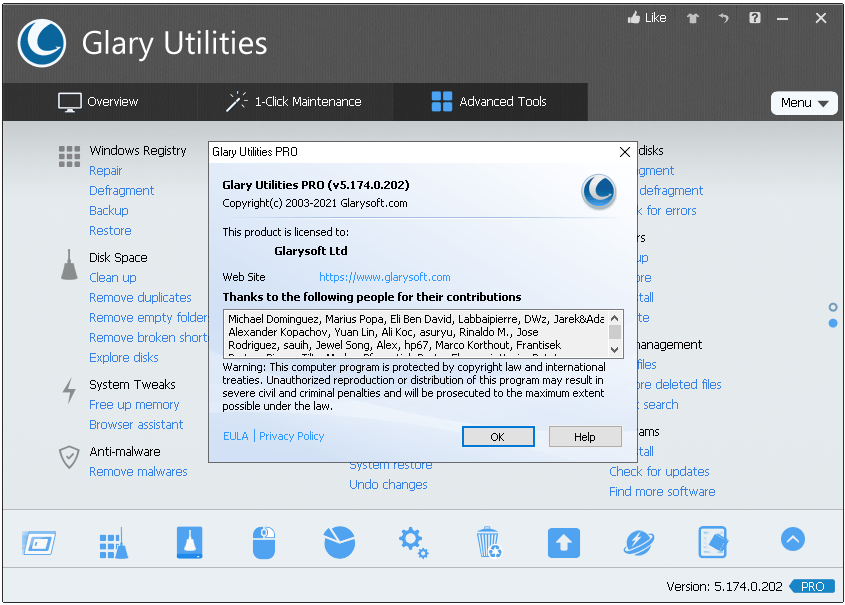This screenshot has width=845, height=605.
Task: Click OK in the About dialog
Action: 498,437
